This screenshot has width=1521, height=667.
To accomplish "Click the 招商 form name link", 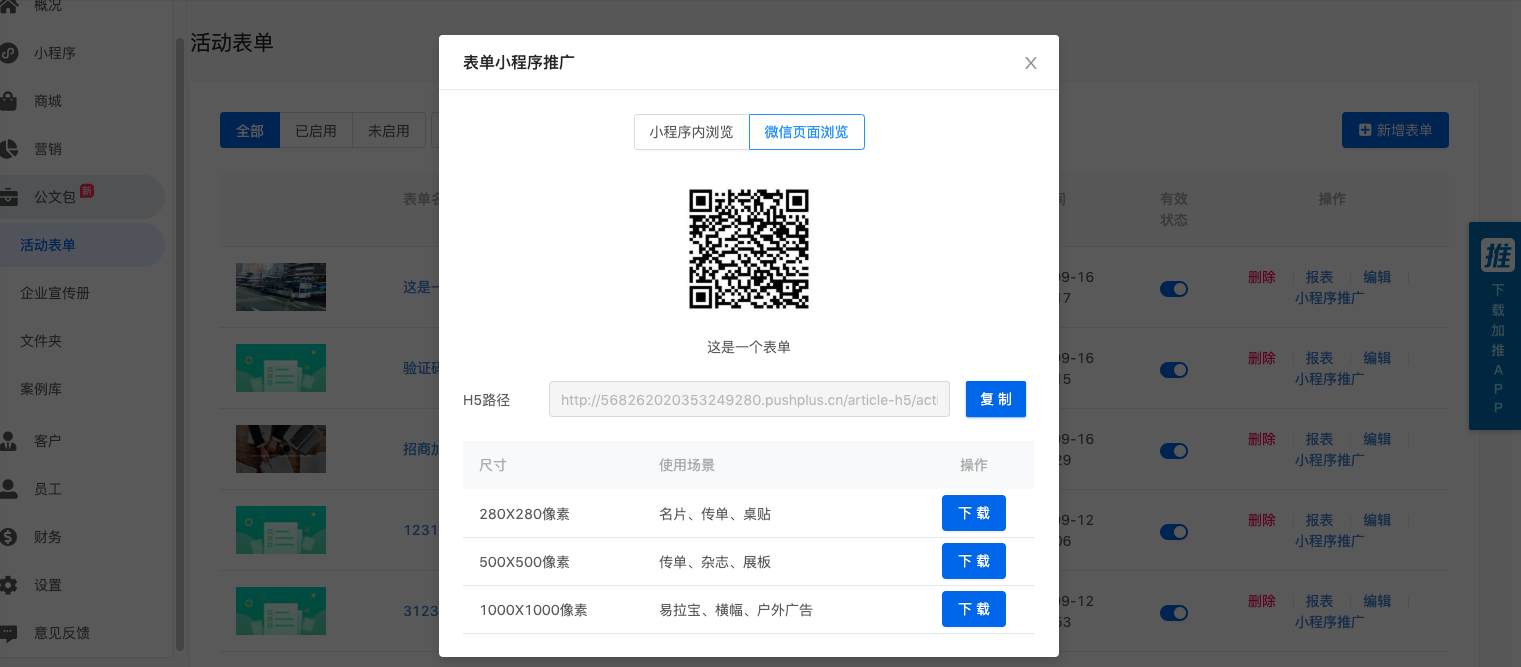I will point(420,449).
